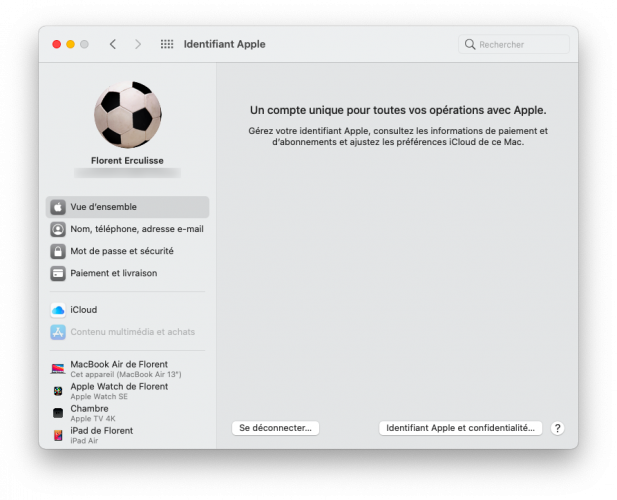
Task: Select Vue d'ensemble in sidebar
Action: pos(127,207)
